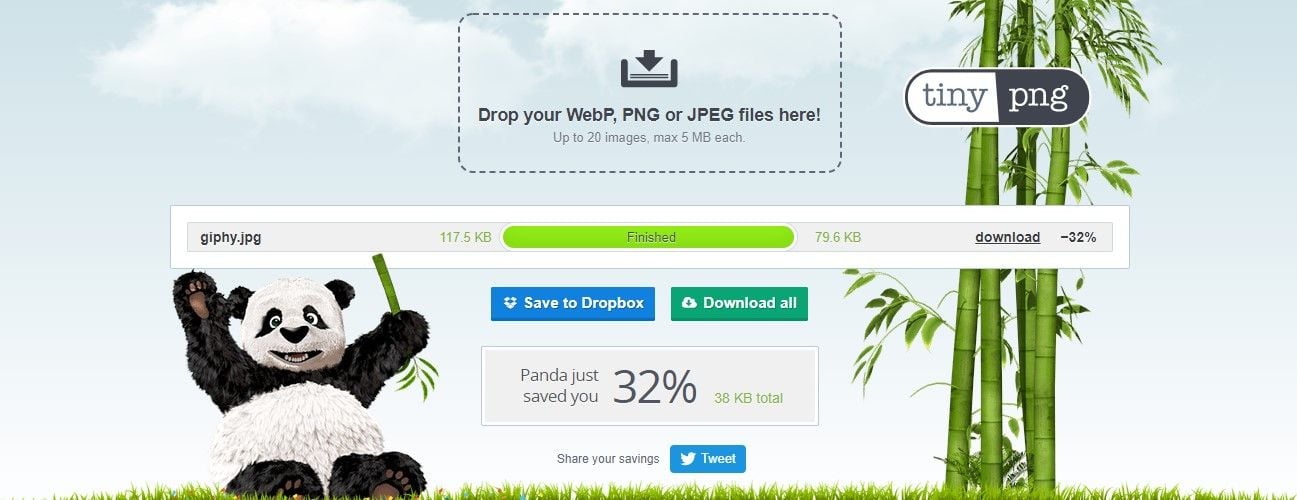Click the 79.6 KB compressed size label
This screenshot has width=1297, height=500.
(837, 238)
